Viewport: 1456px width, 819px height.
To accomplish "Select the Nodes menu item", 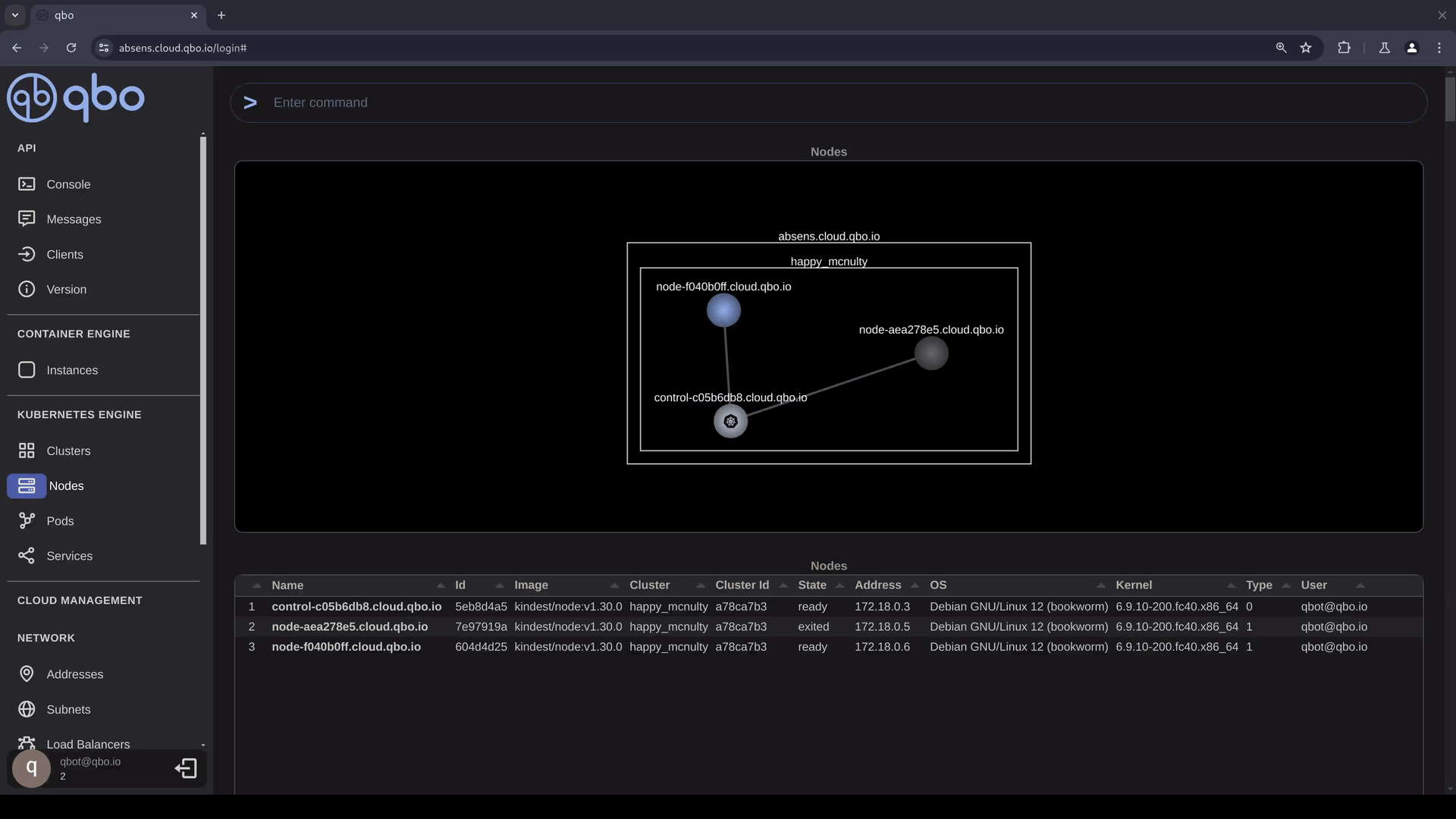I will 65,486.
